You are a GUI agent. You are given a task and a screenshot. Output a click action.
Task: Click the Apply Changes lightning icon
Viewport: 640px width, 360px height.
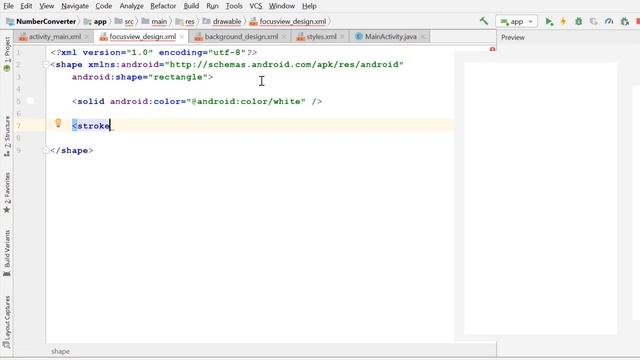pos(563,22)
